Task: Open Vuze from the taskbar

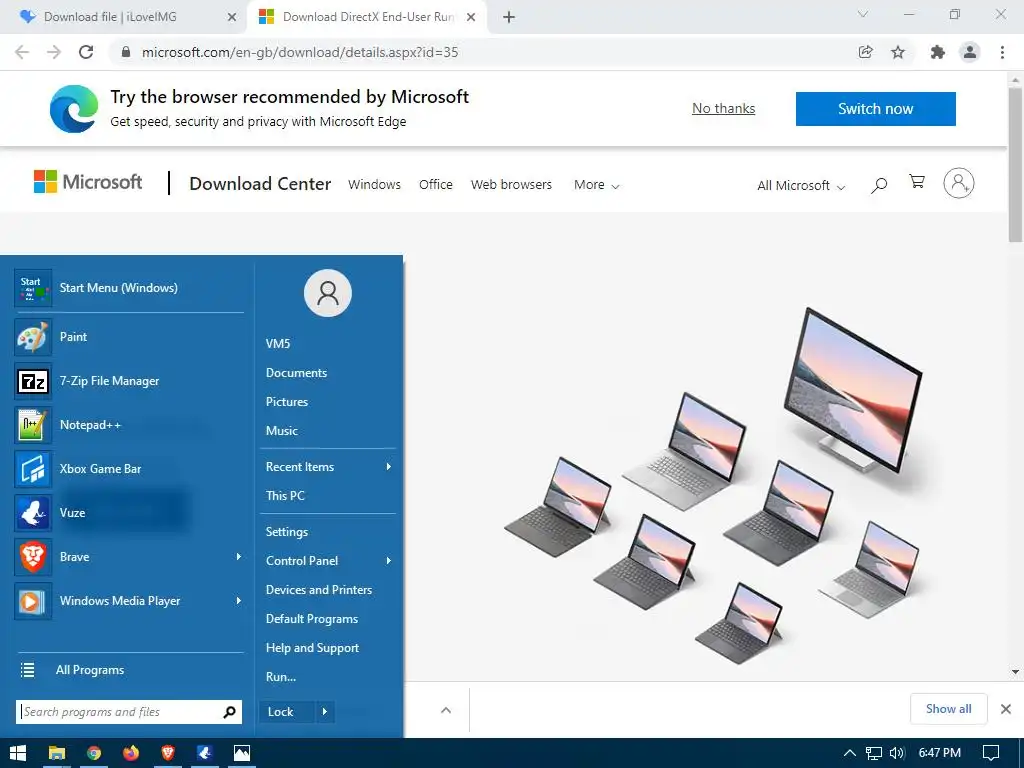Action: tap(204, 753)
